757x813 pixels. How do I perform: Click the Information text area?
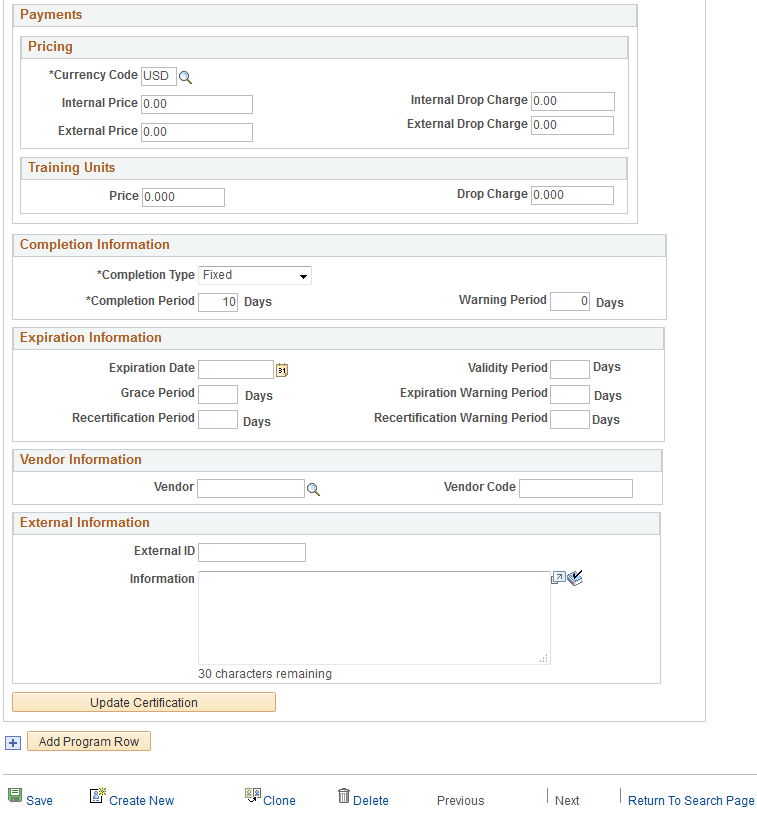tap(374, 618)
